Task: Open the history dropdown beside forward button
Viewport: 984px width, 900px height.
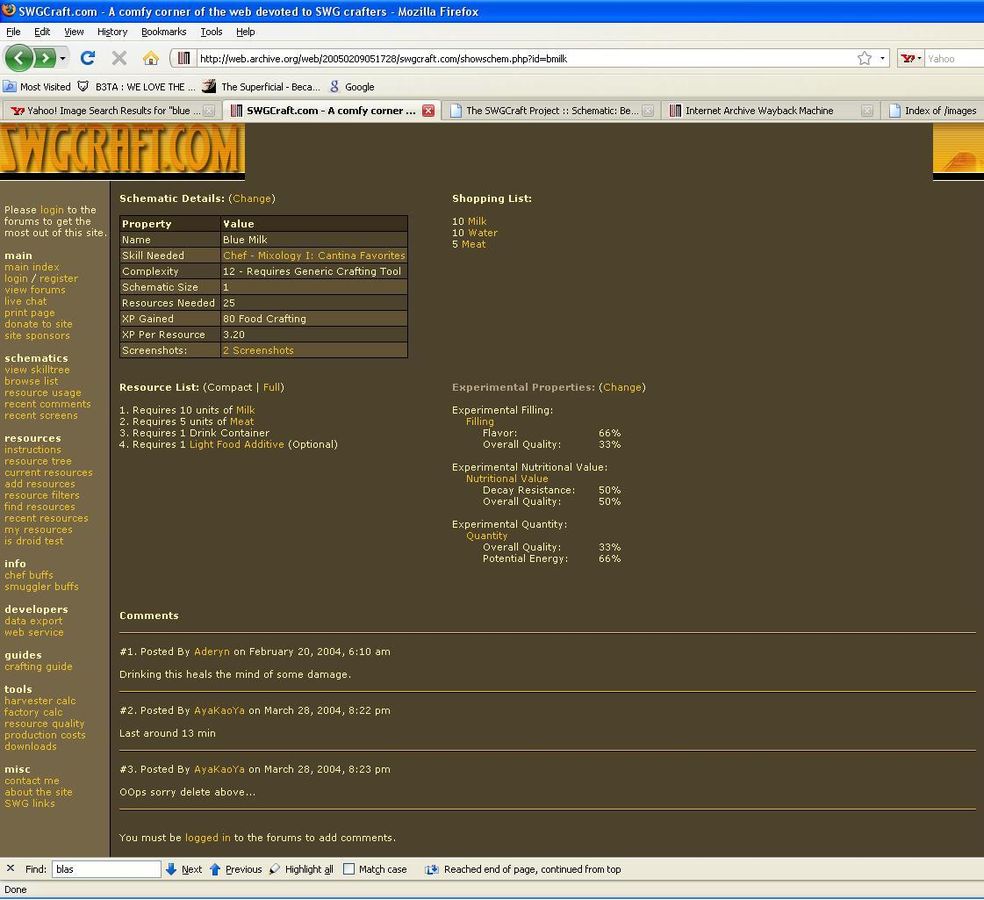Action: (x=63, y=58)
